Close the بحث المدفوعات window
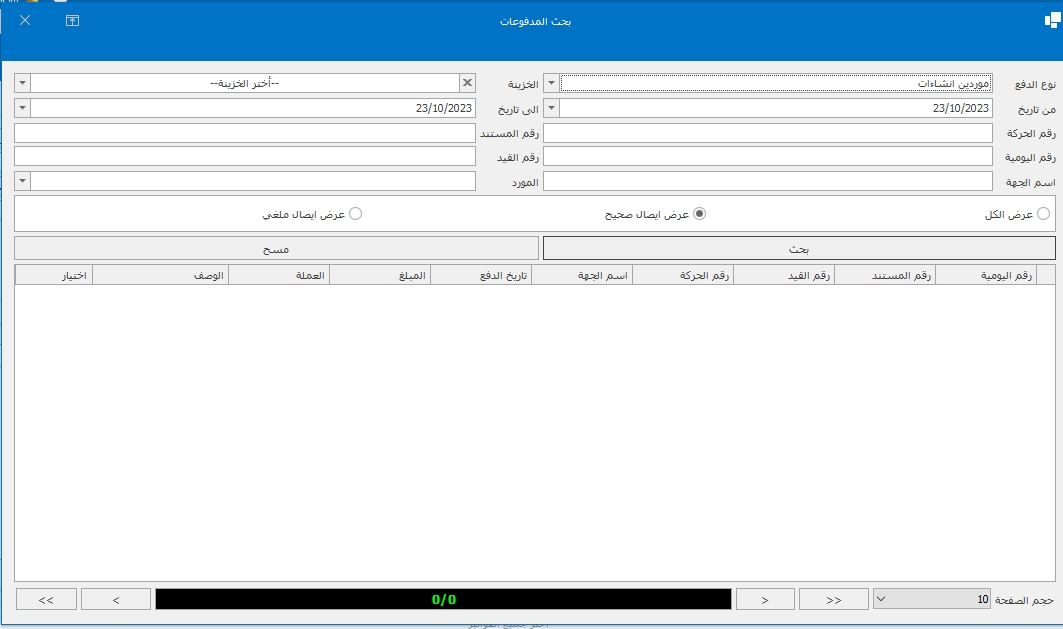The image size is (1063, 629). pyautogui.click(x=25, y=20)
